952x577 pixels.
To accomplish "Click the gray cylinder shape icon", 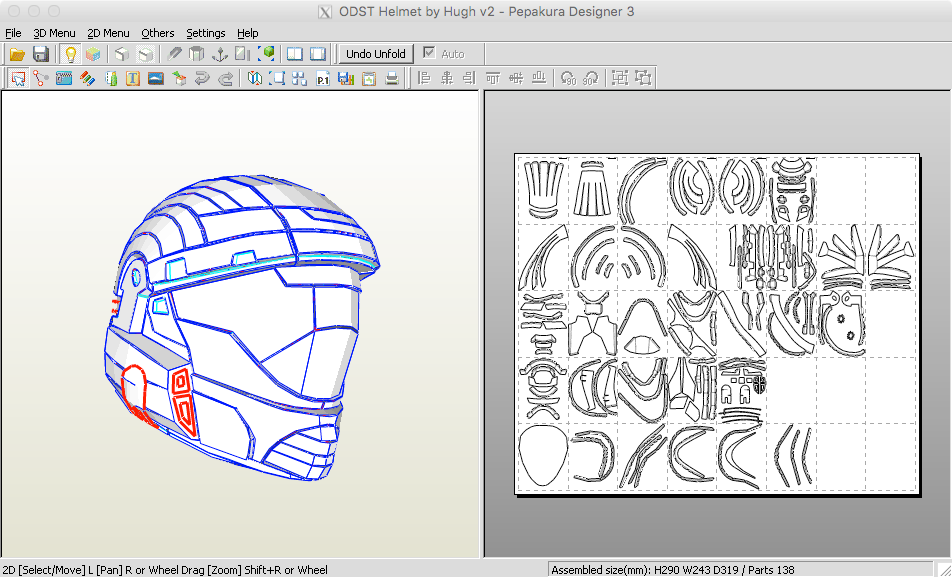I will pyautogui.click(x=197, y=54).
